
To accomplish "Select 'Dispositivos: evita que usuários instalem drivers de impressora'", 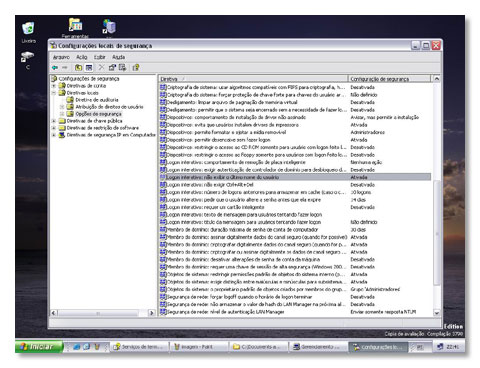I will 295,125.
